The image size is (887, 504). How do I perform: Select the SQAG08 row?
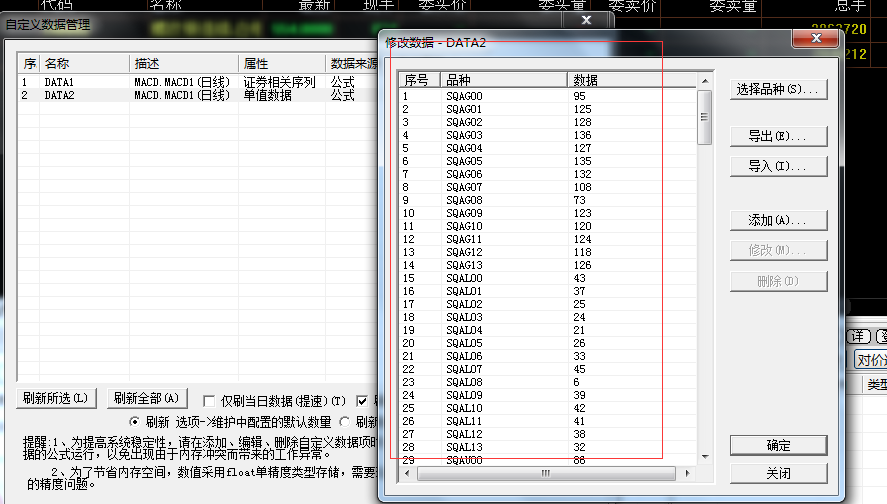[x=548, y=200]
